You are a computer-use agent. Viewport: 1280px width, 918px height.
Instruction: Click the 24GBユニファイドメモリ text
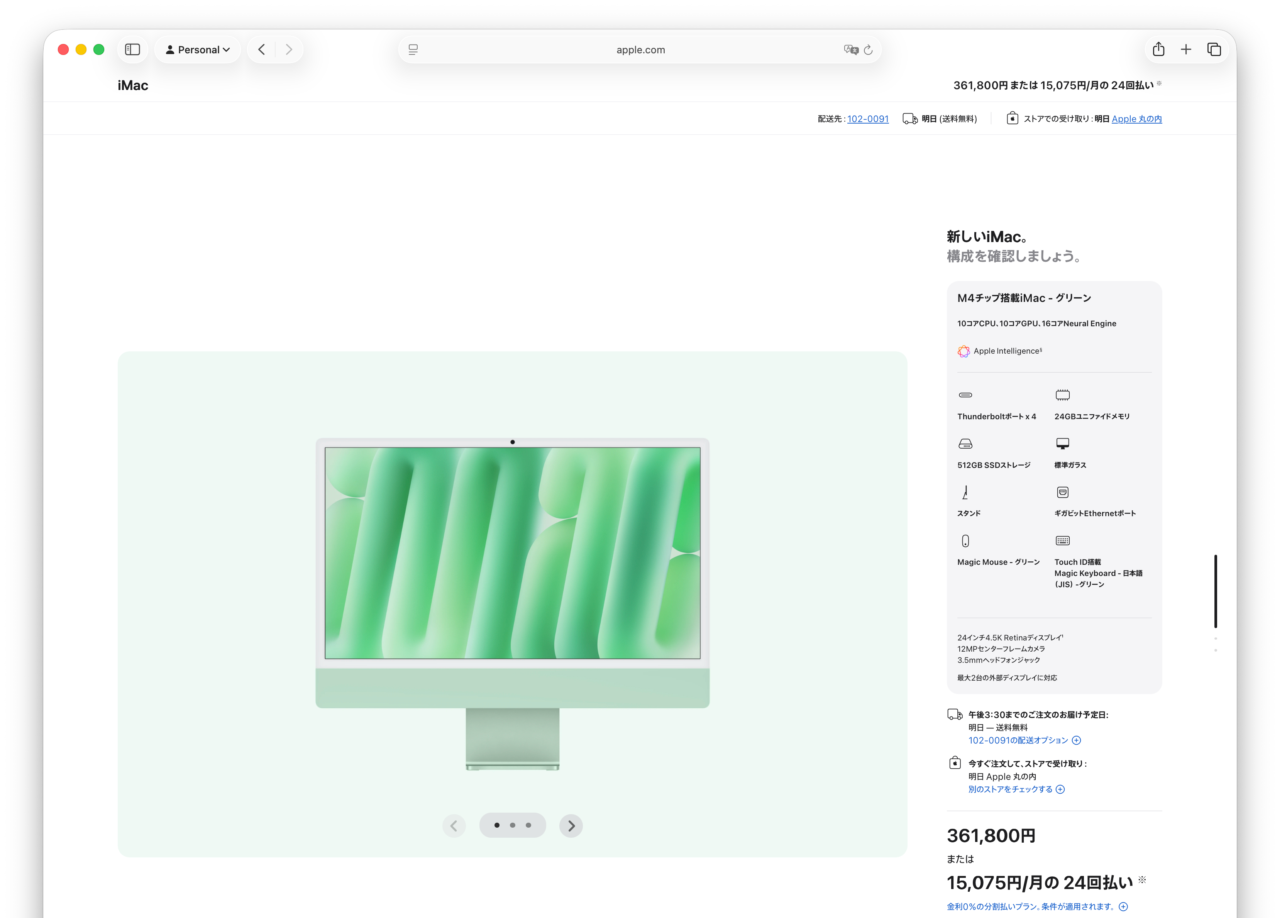pos(1092,416)
